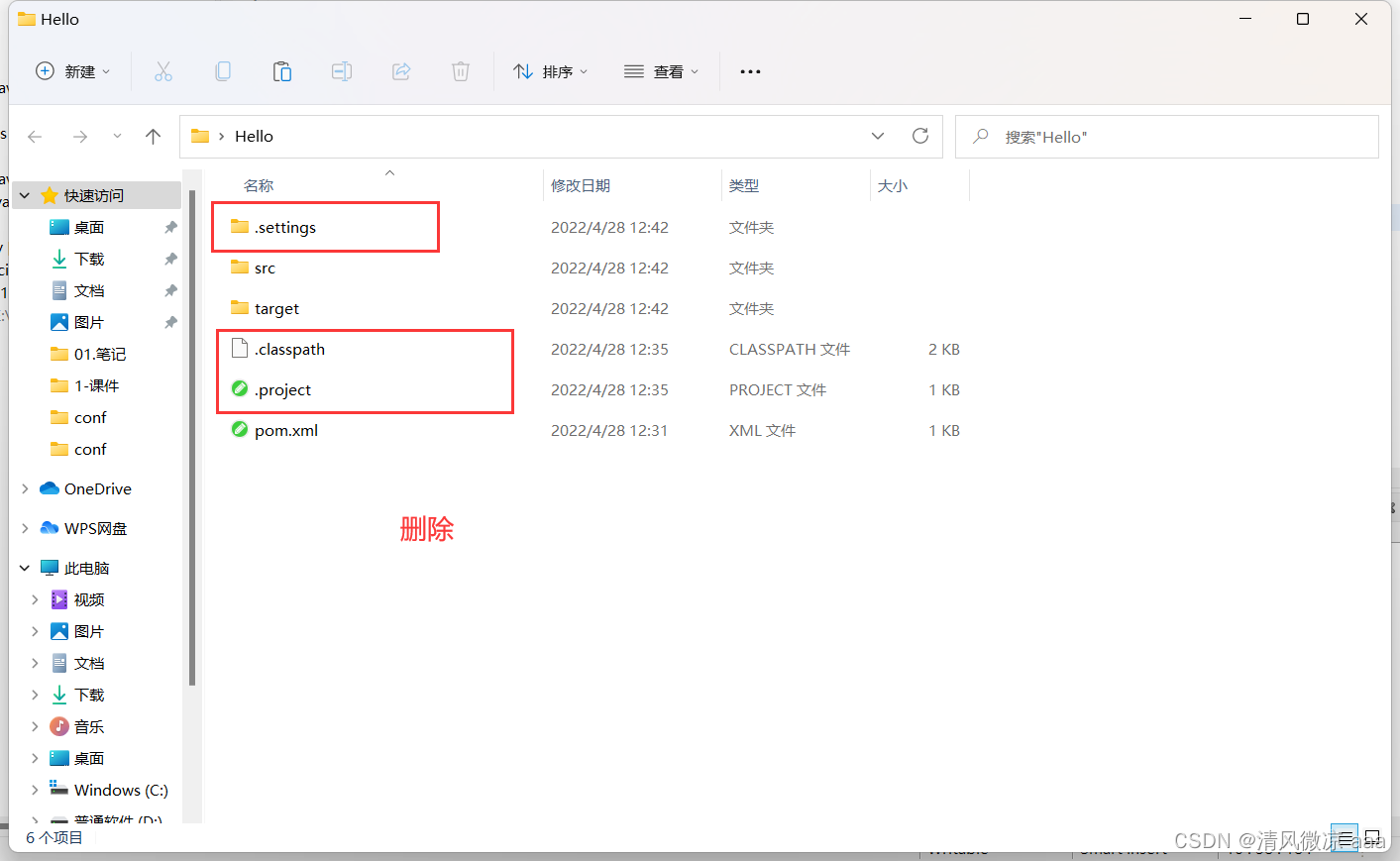Expand the Windows (C:) drive node
Viewport: 1400px width, 861px height.
click(35, 790)
